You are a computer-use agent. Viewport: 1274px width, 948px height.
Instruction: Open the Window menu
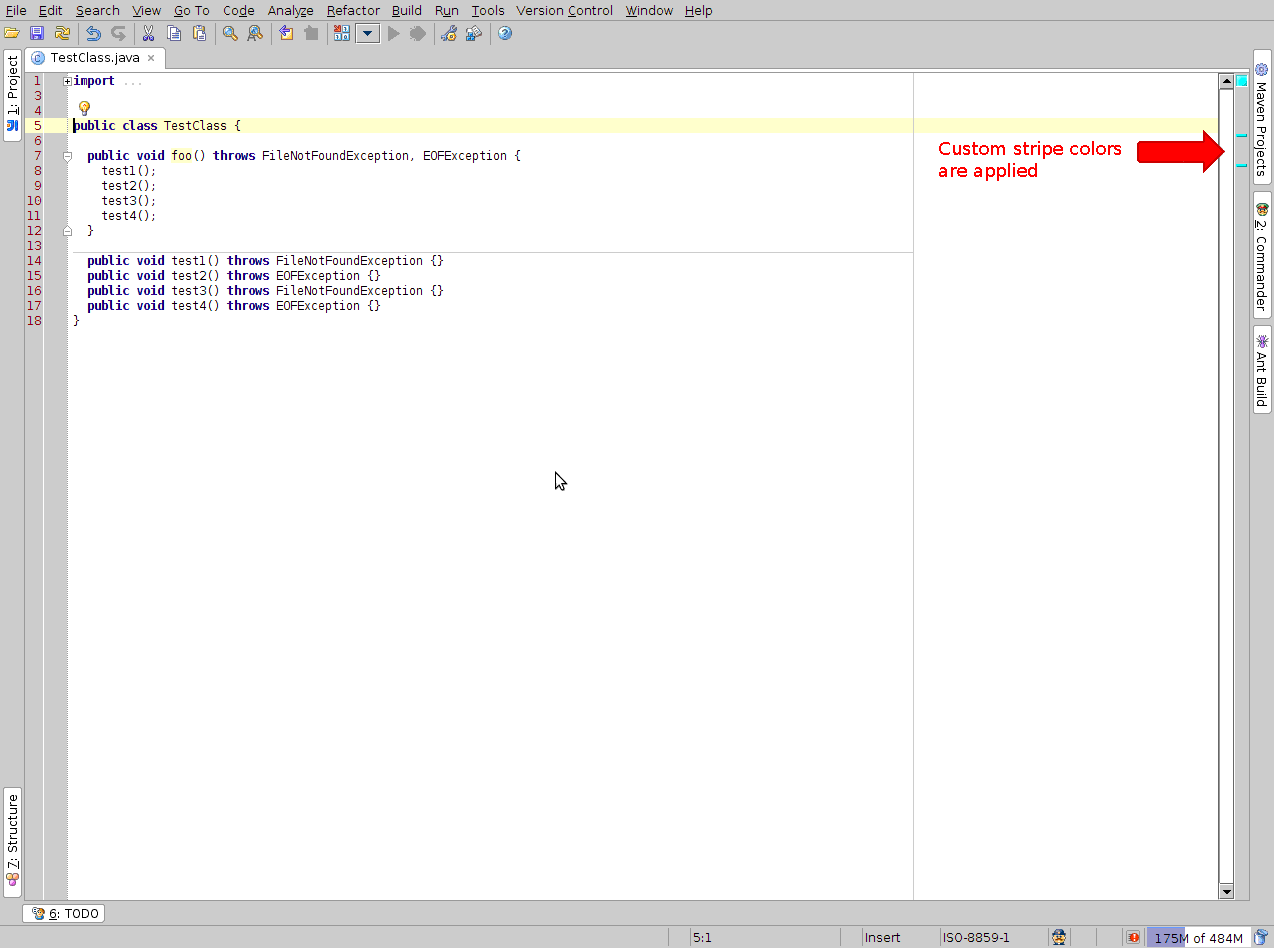coord(649,10)
